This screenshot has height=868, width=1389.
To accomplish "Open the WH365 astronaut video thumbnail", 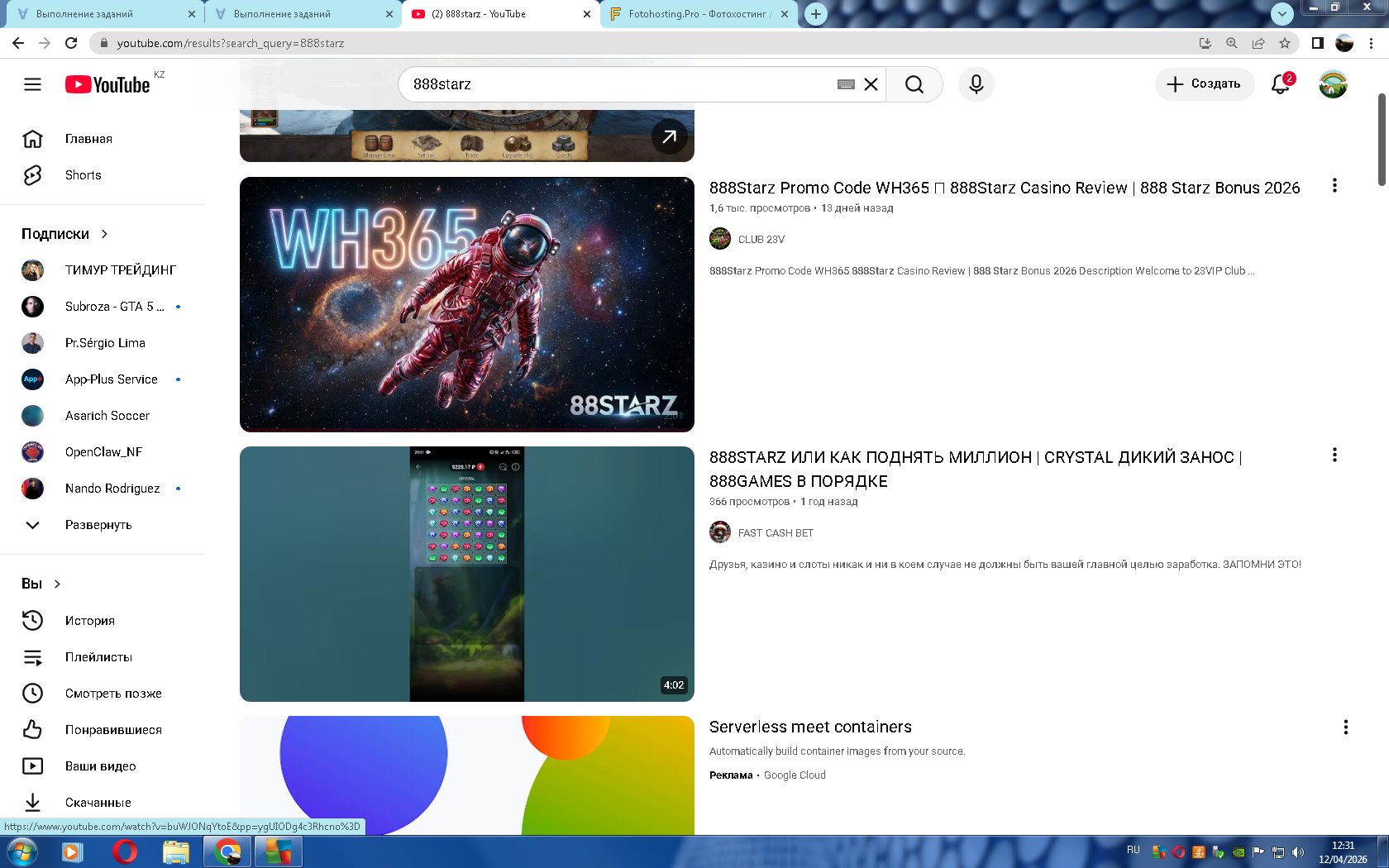I will [x=466, y=304].
